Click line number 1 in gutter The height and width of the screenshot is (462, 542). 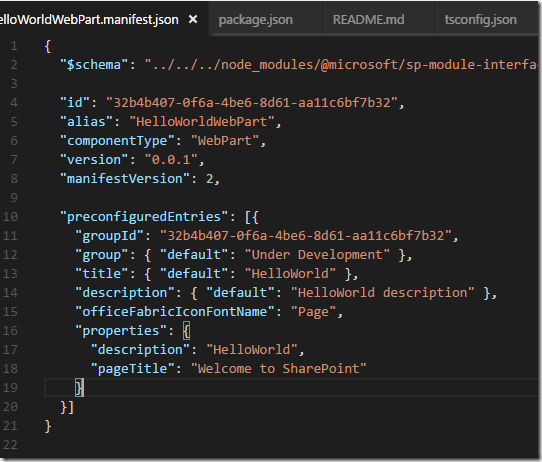pyautogui.click(x=14, y=46)
